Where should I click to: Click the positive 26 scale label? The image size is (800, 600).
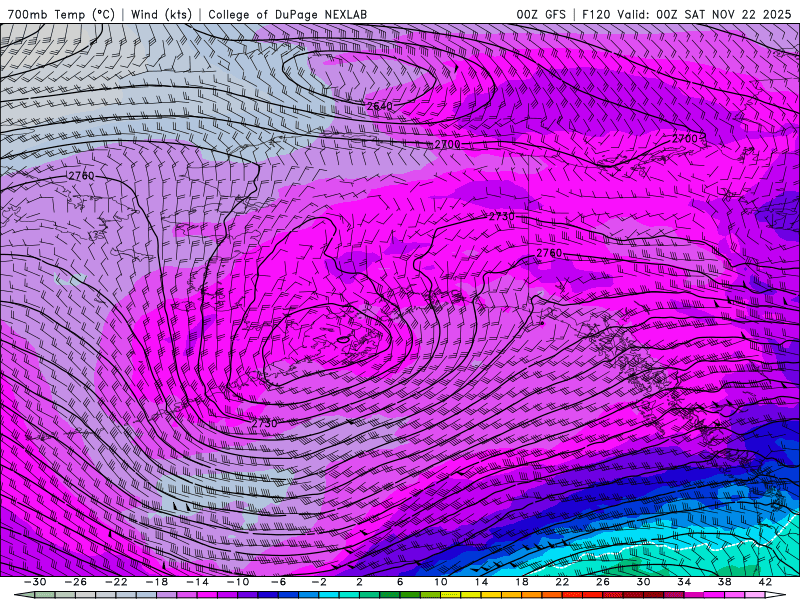coord(603,582)
